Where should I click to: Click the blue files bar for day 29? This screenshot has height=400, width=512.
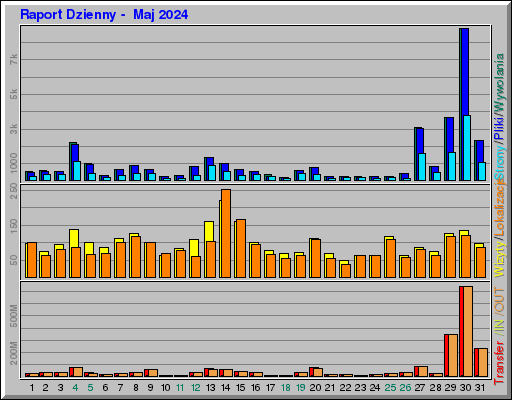click(450, 135)
